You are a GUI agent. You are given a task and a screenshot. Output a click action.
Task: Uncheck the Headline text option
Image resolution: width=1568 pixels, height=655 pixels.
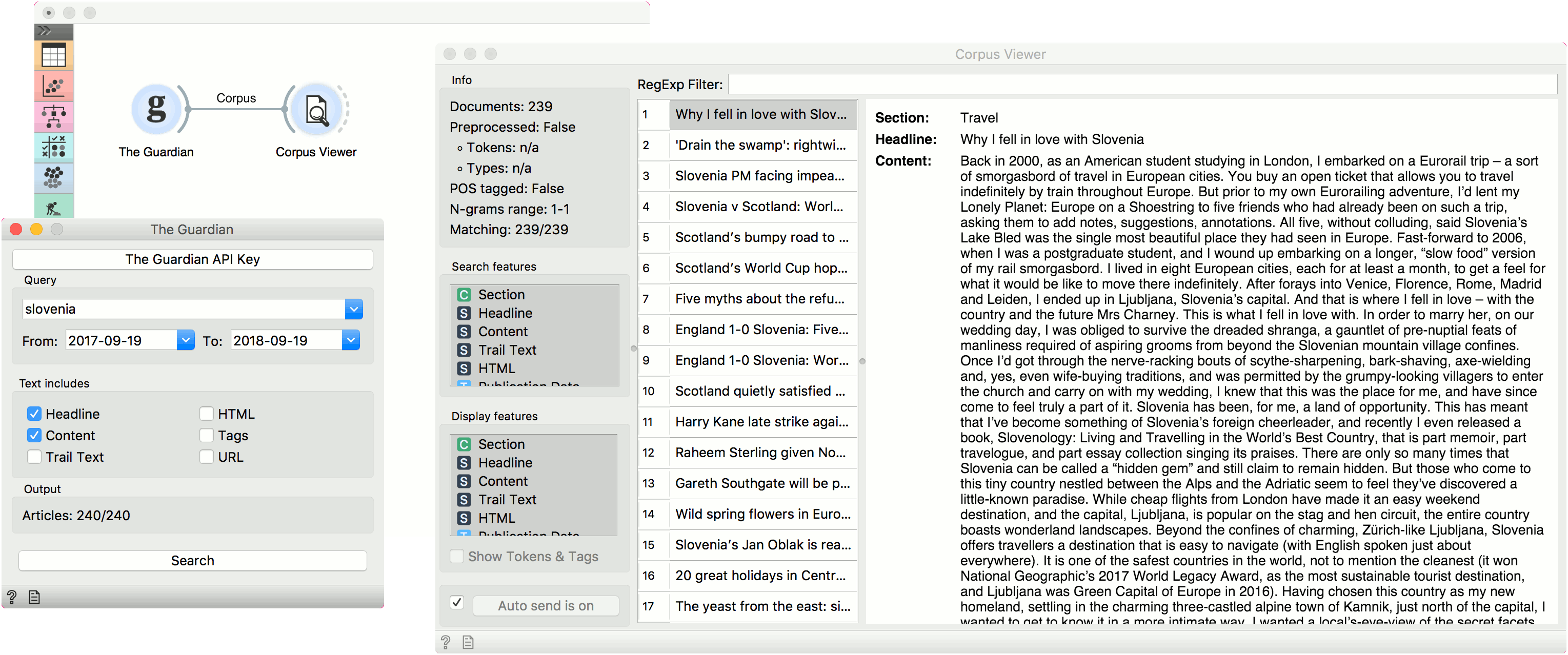pos(35,414)
